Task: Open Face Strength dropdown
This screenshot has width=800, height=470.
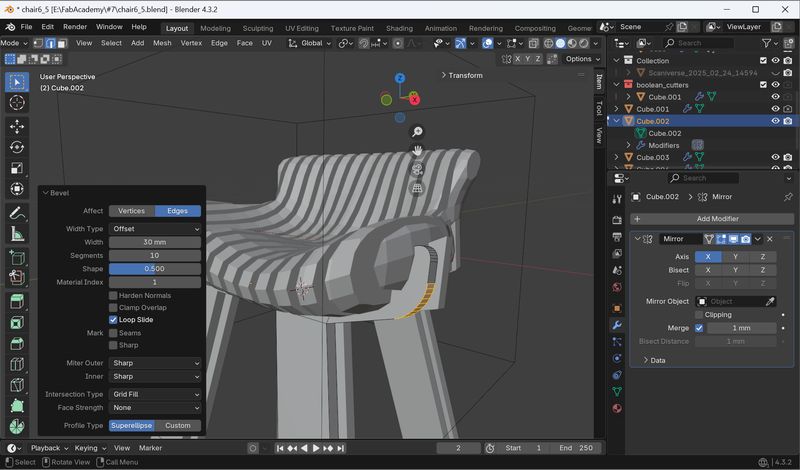Action: 155,408
